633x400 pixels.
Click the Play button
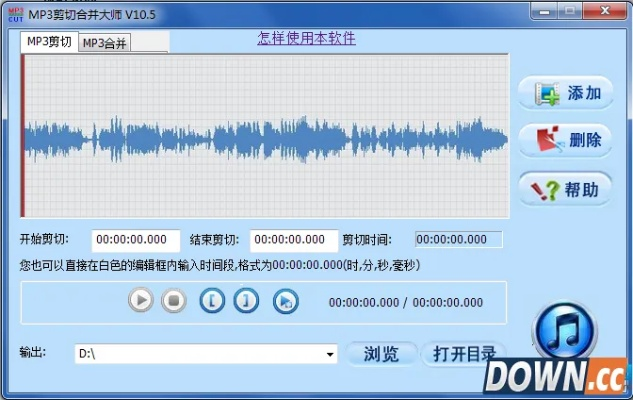pos(141,300)
